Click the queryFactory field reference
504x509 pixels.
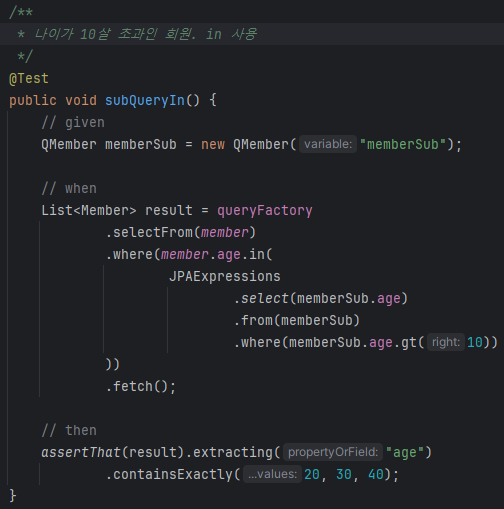coord(265,211)
